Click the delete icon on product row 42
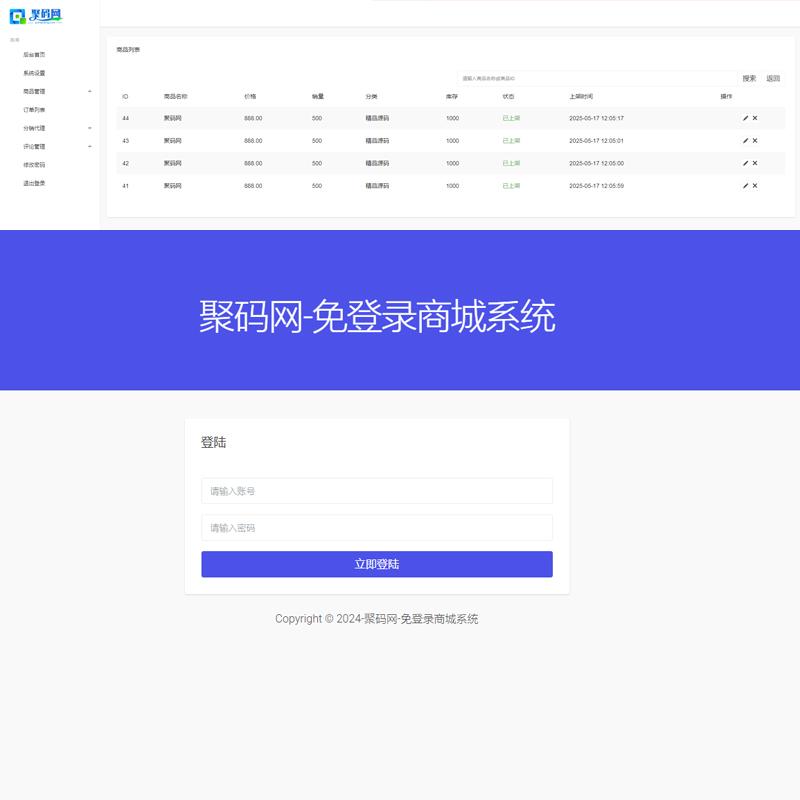Viewport: 800px width, 800px height. click(x=755, y=162)
